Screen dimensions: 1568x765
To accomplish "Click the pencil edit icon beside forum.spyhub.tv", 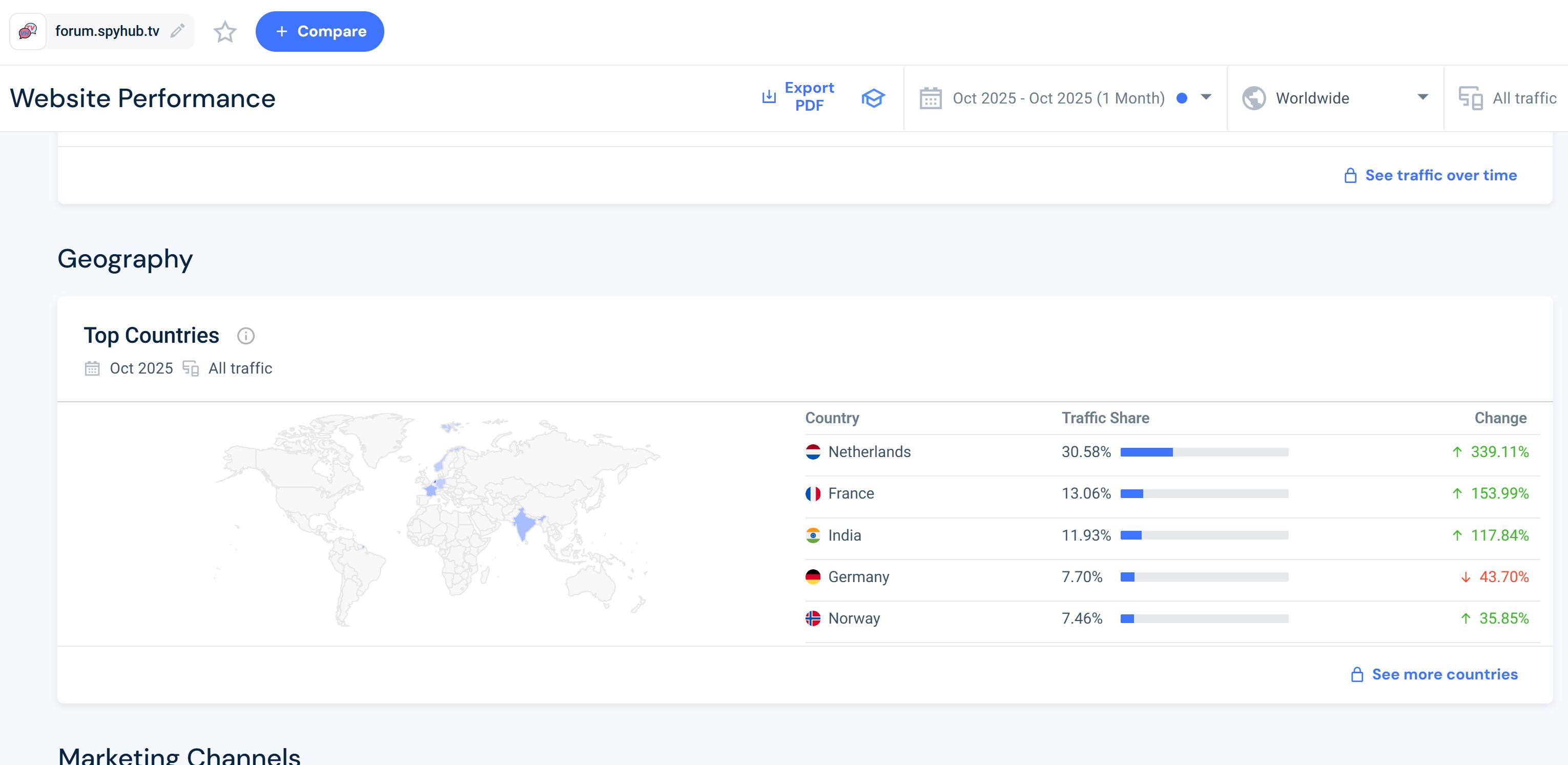I will pos(177,31).
